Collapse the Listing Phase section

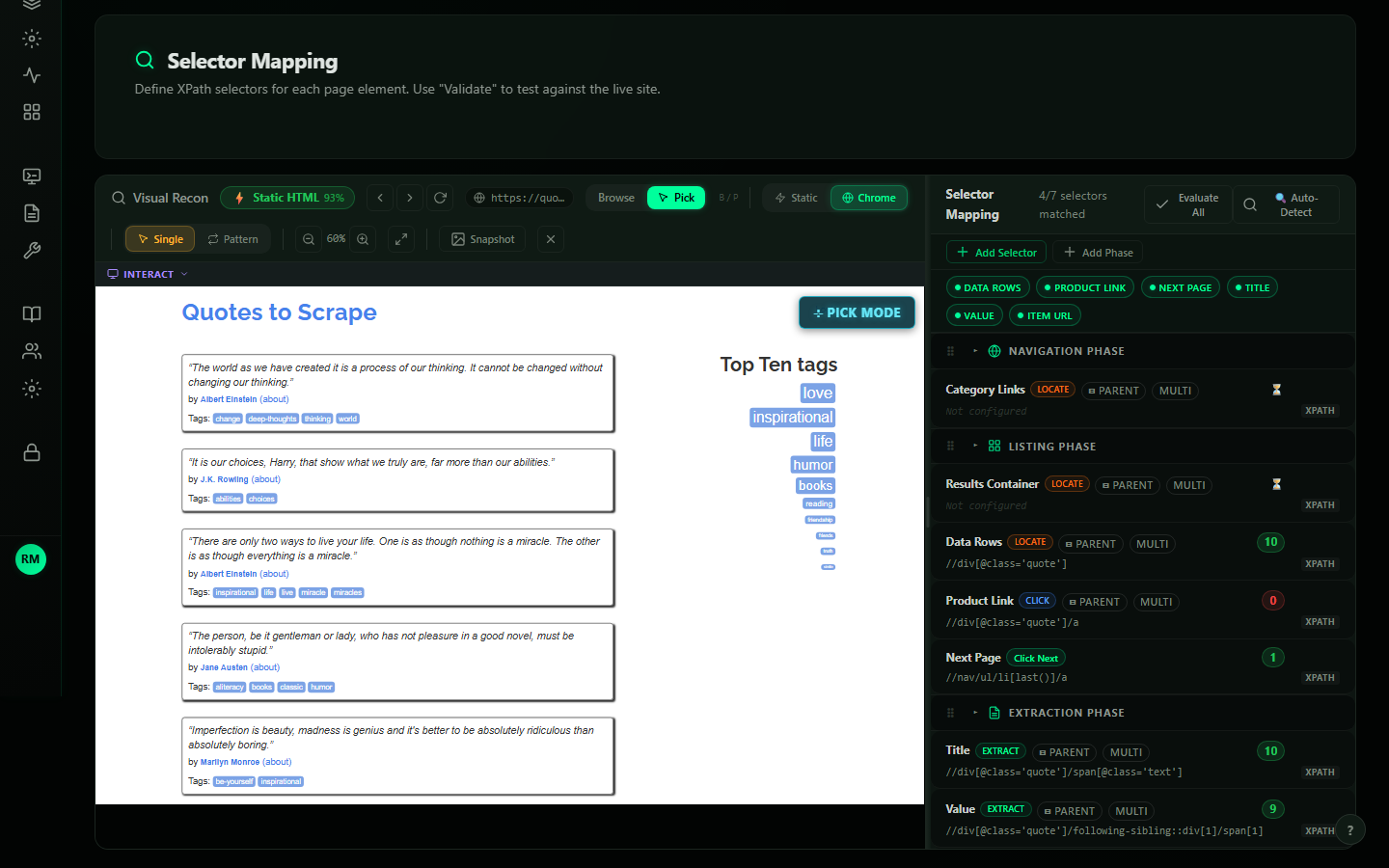tap(975, 447)
